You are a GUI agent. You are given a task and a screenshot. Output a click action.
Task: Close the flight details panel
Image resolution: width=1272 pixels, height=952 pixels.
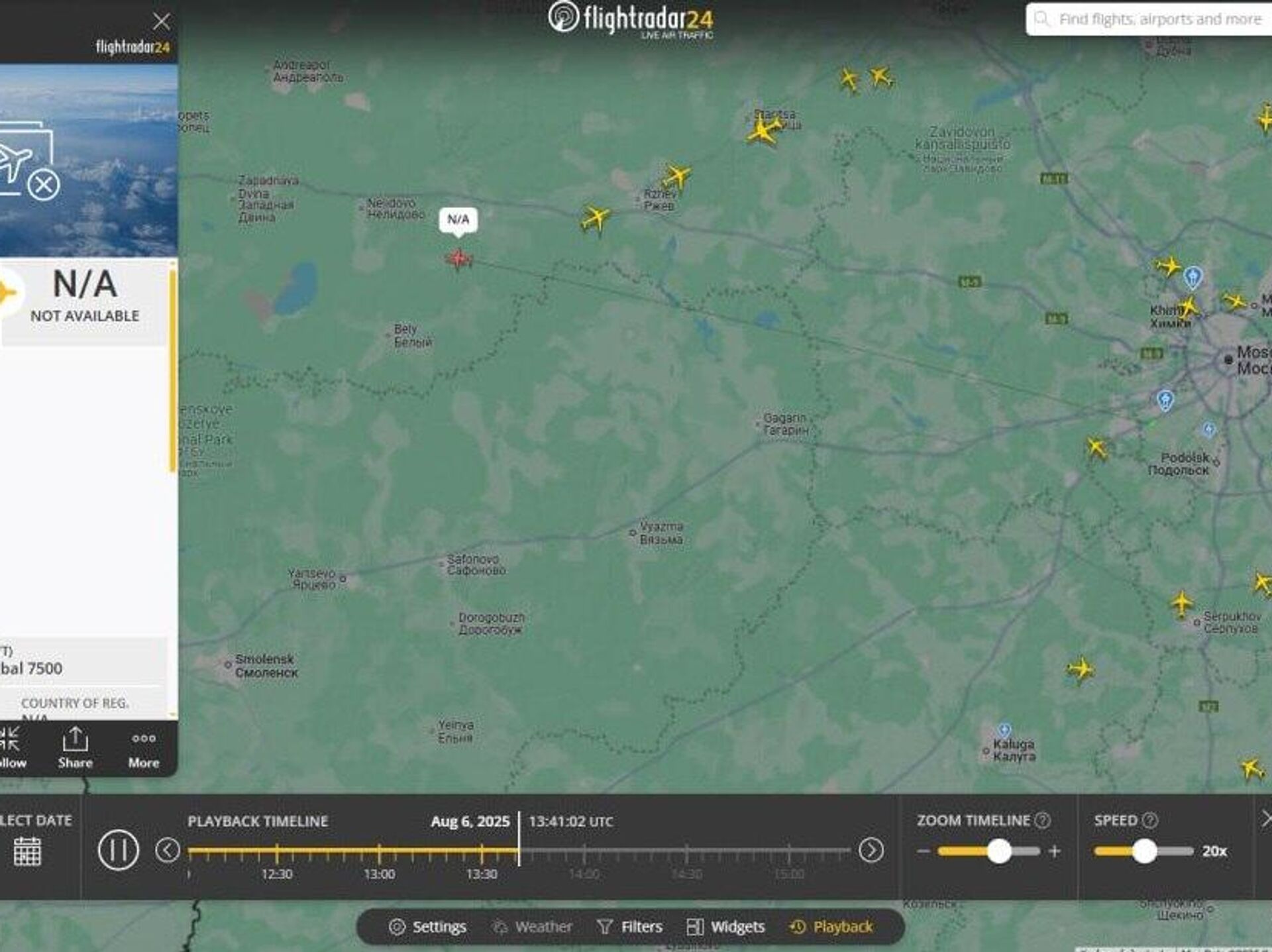(161, 22)
